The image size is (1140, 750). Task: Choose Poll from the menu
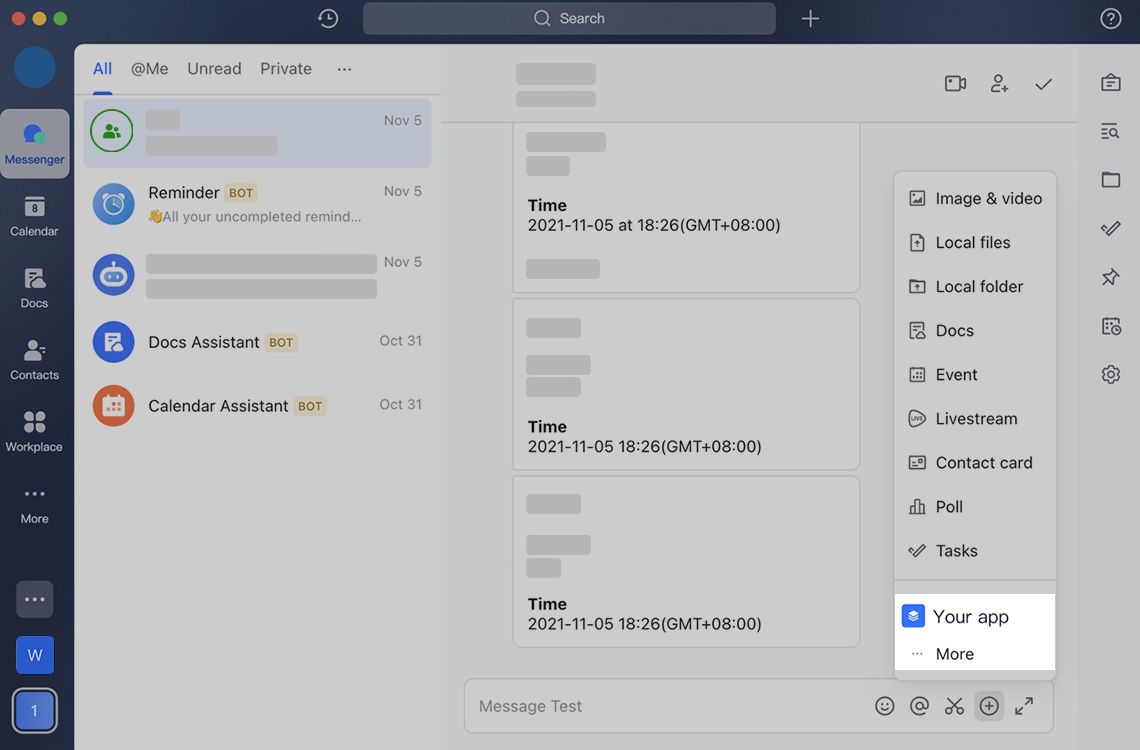coord(975,507)
